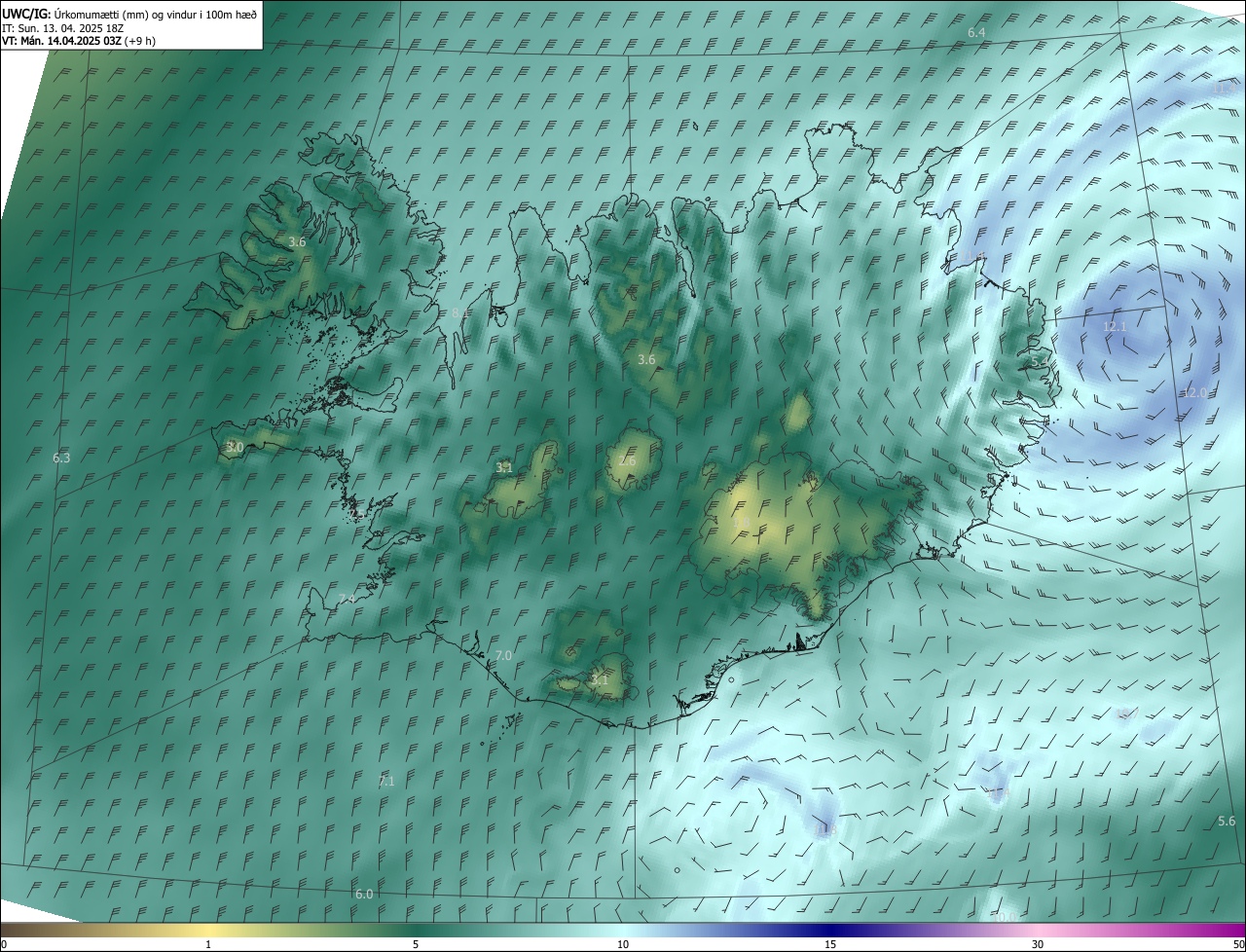Click the 5.4 value on the east coast
This screenshot has height=952, width=1246.
(1040, 361)
